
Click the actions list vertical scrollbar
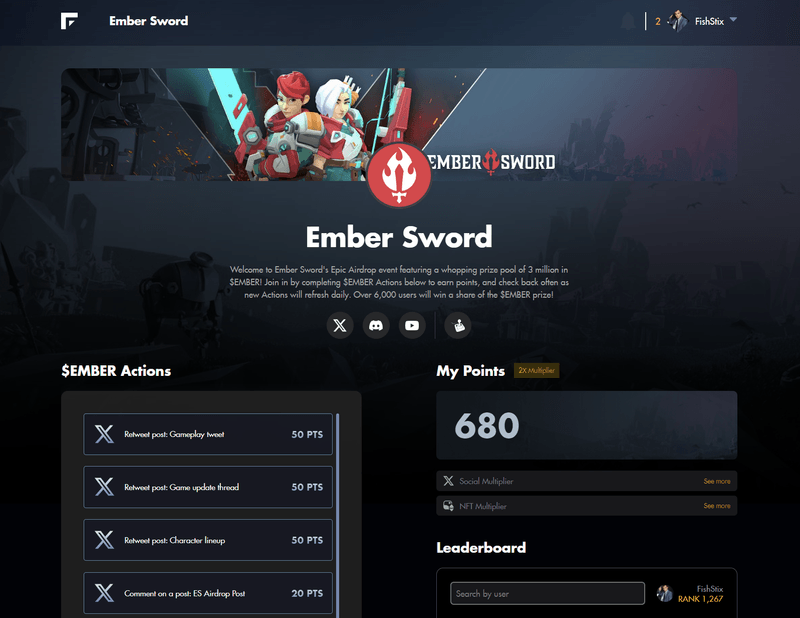click(337, 515)
